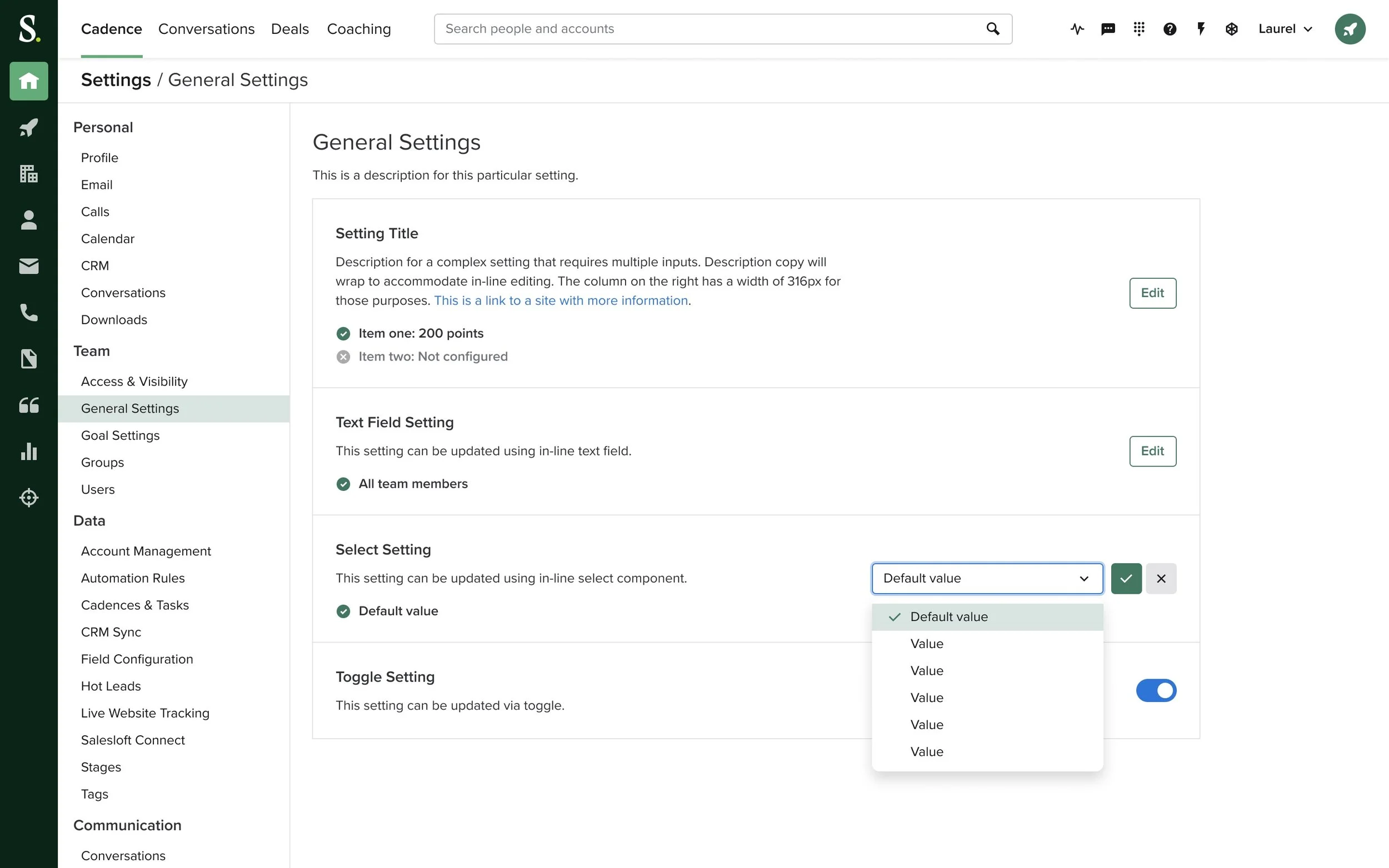Click the chat message icon in header
This screenshot has width=1389, height=868.
(1108, 29)
